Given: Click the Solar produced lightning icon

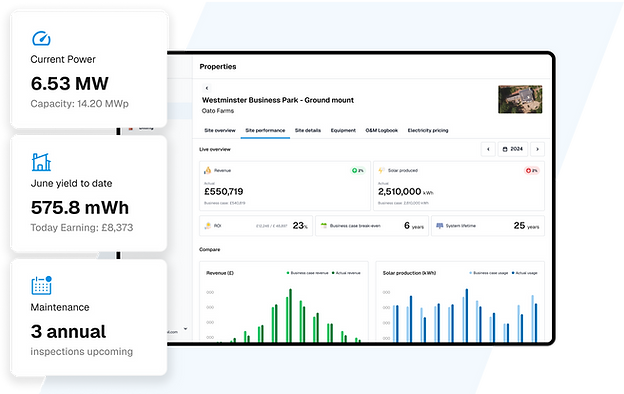Looking at the screenshot, I should [381, 170].
